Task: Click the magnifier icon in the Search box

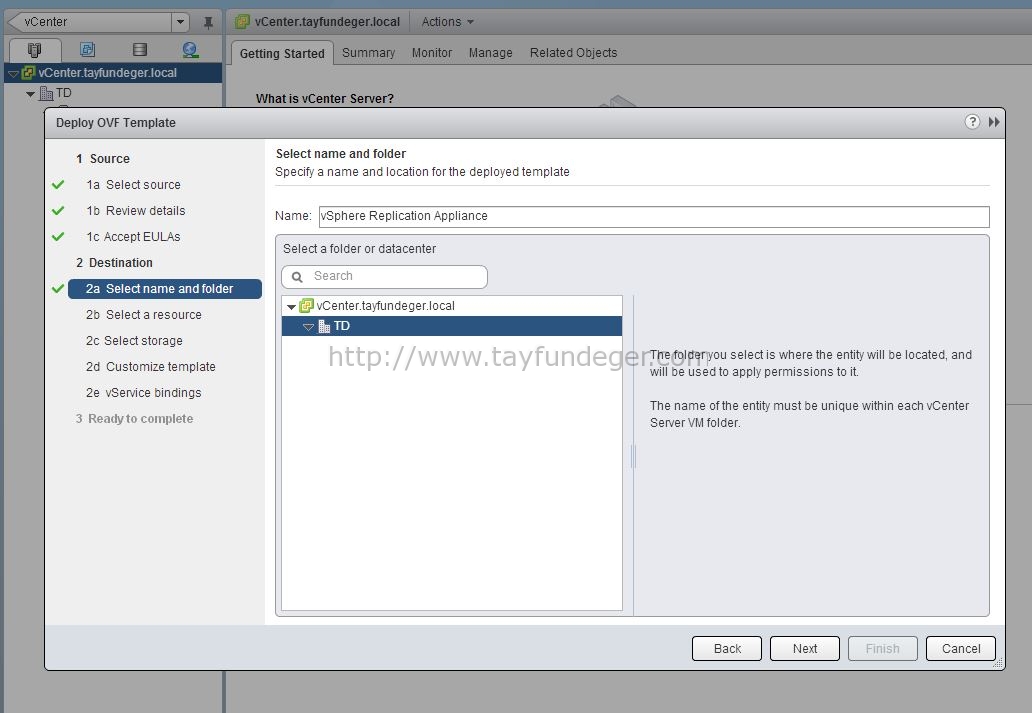Action: pyautogui.click(x=297, y=277)
